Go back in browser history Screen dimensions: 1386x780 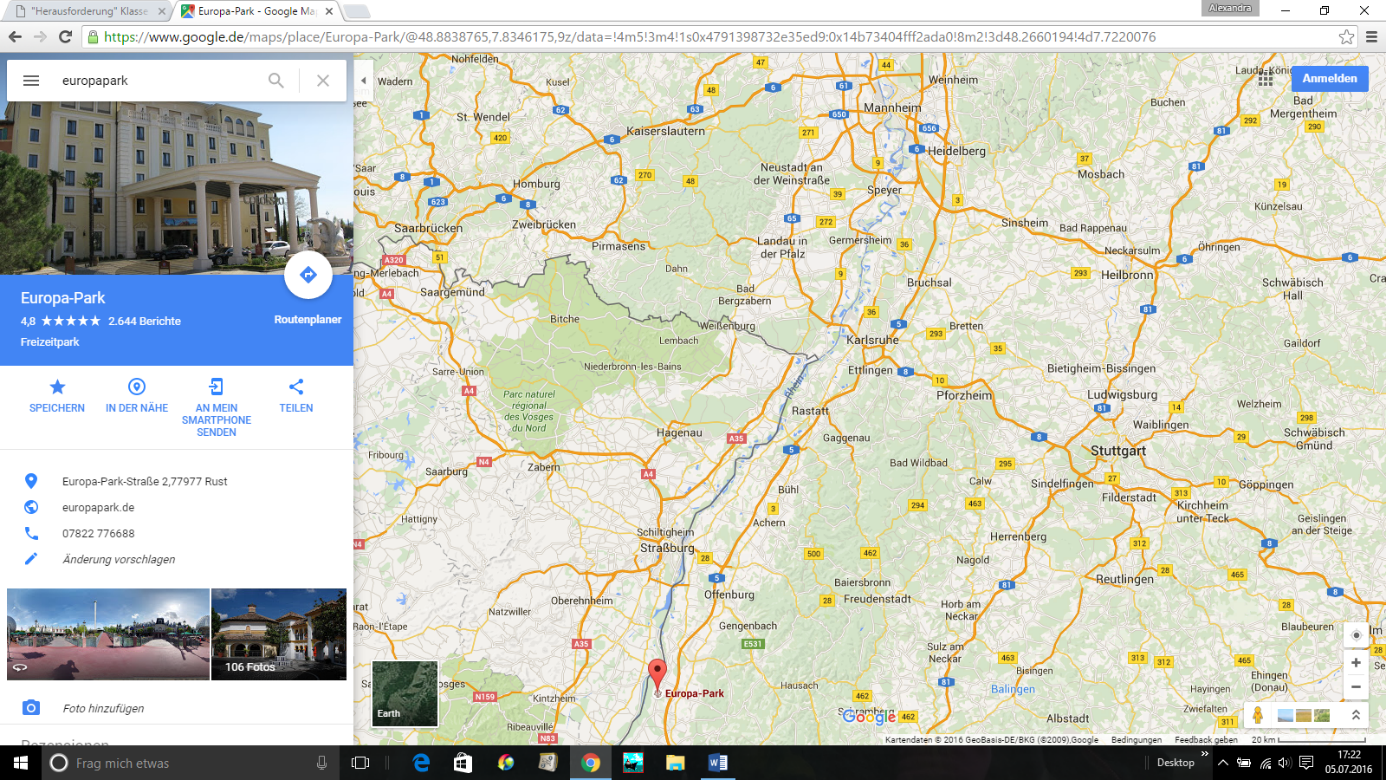[15, 37]
